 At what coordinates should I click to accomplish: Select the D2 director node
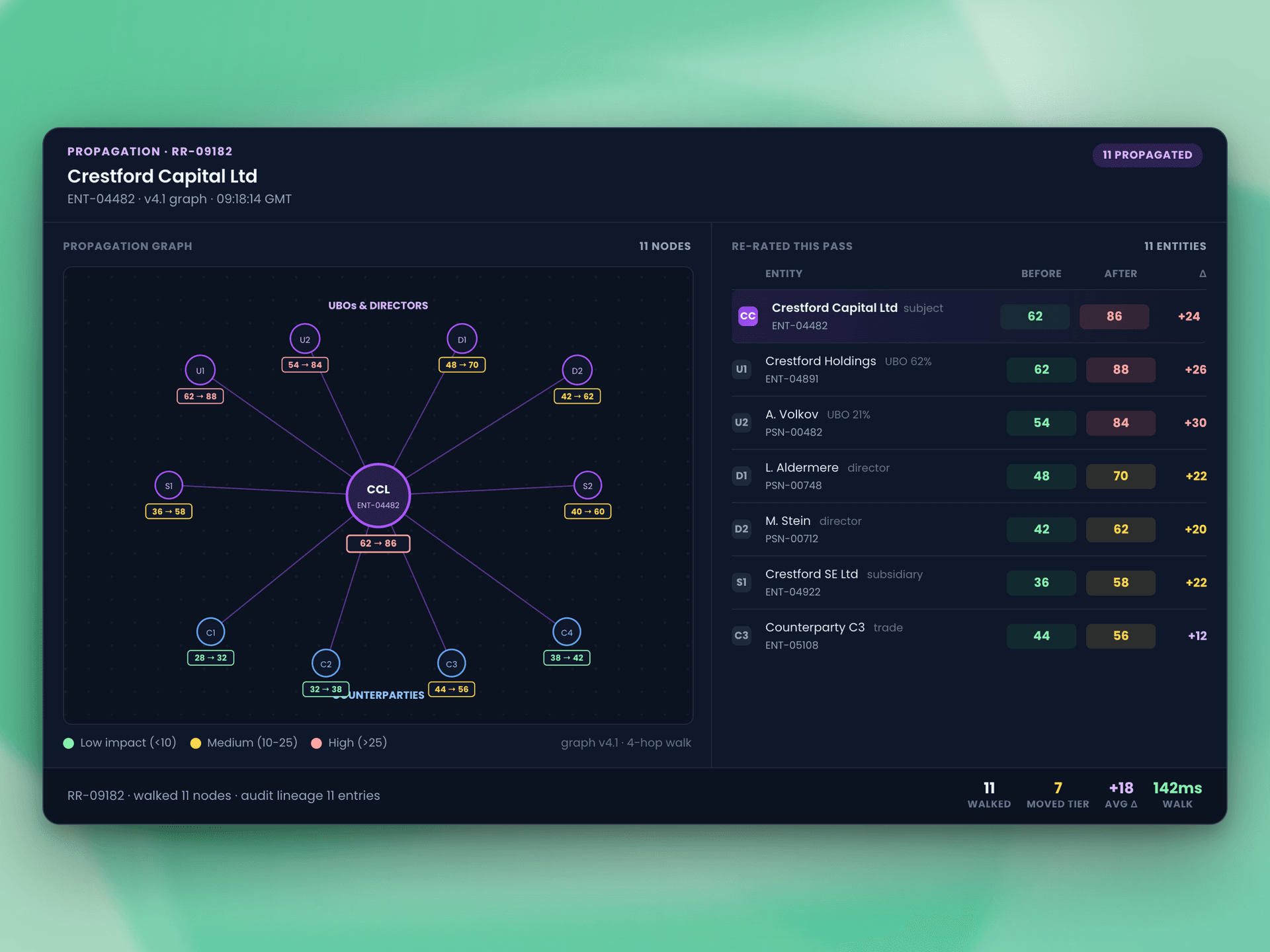pos(577,370)
